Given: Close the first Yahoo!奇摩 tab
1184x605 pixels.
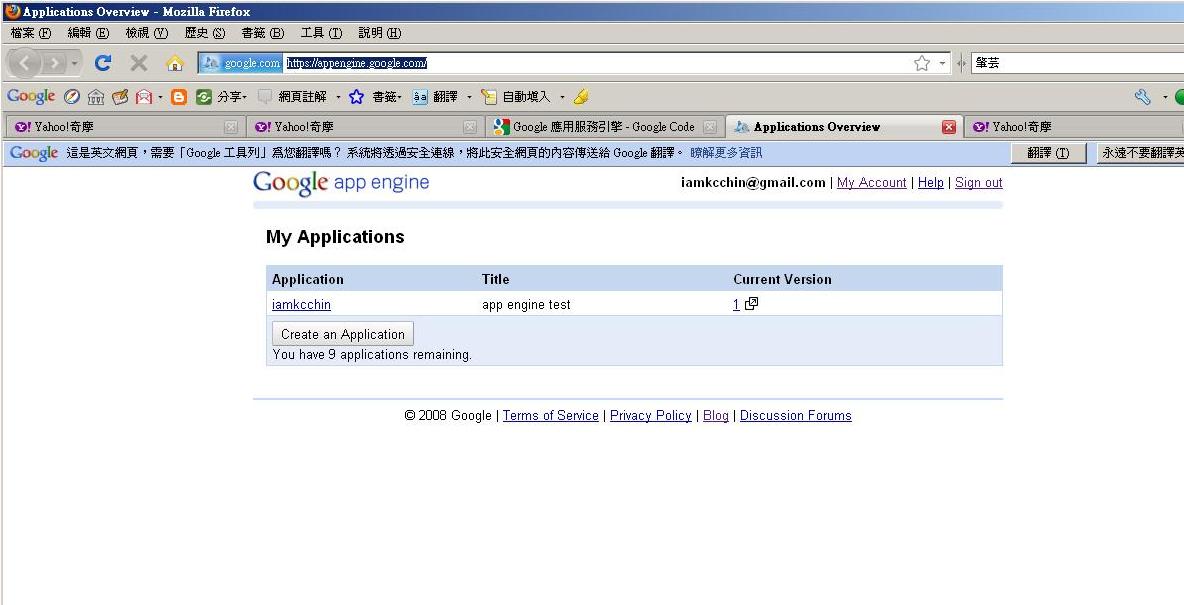Looking at the screenshot, I should click(231, 127).
